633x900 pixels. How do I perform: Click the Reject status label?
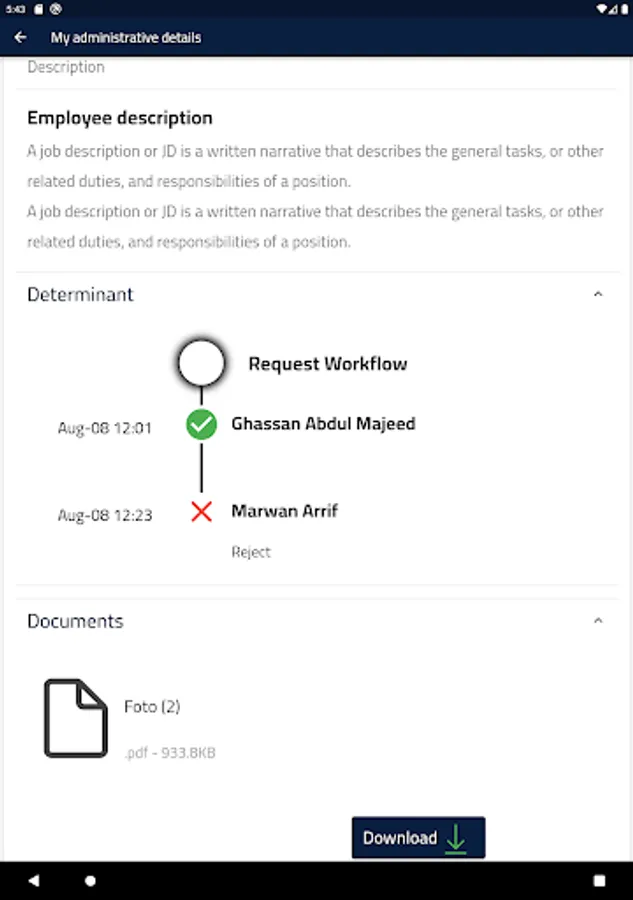click(x=251, y=552)
